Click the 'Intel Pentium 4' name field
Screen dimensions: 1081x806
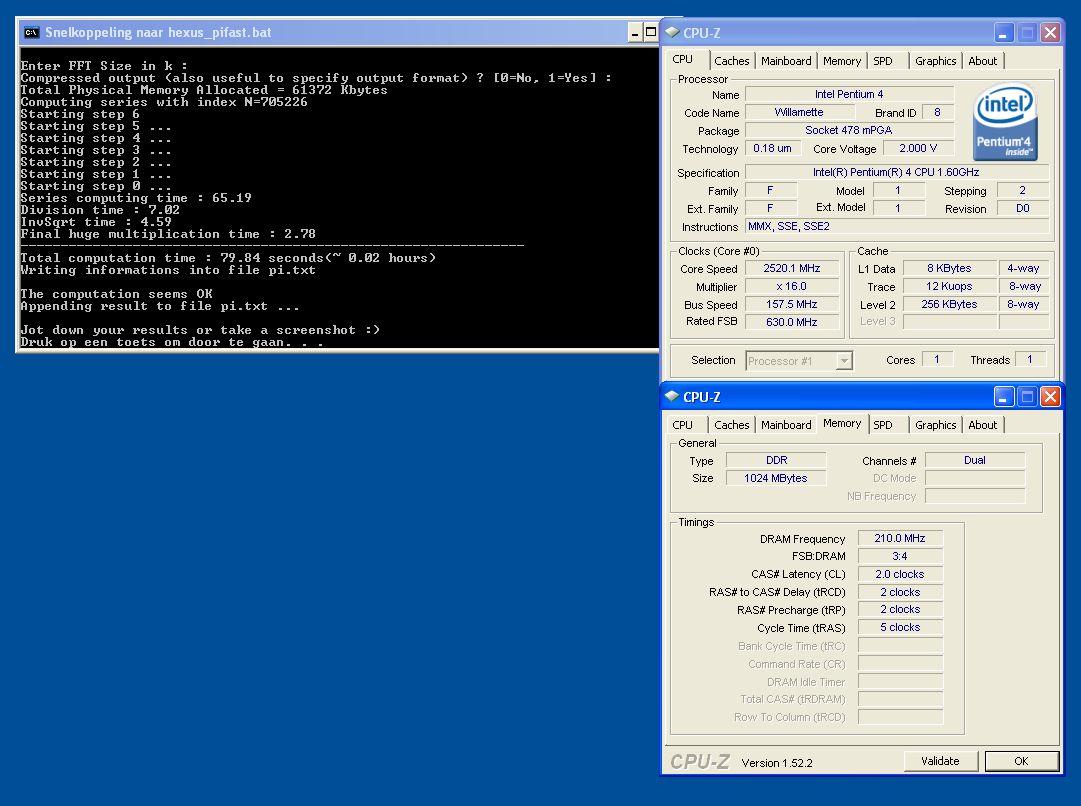(849, 94)
